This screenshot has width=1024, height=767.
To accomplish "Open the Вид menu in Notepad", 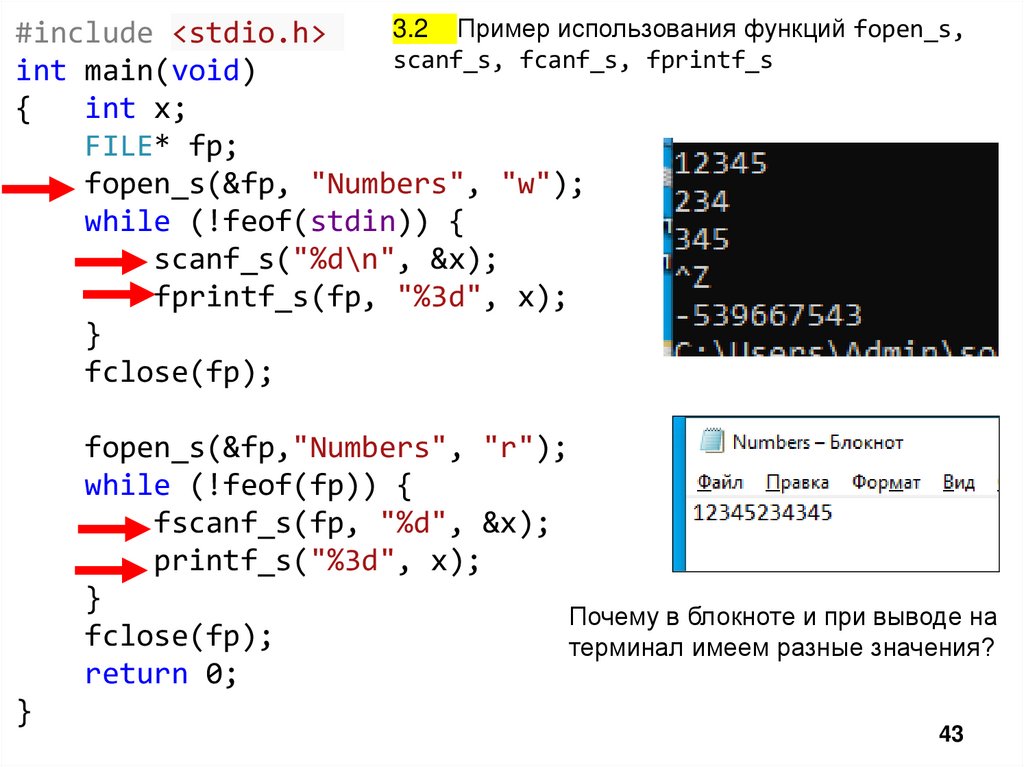I will pos(958,482).
